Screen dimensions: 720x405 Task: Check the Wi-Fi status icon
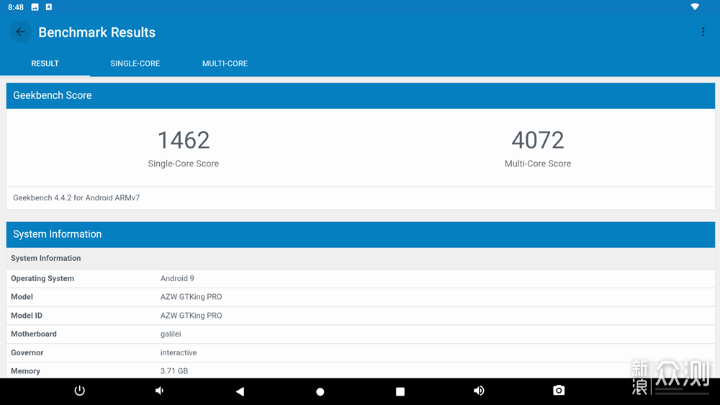[695, 7]
